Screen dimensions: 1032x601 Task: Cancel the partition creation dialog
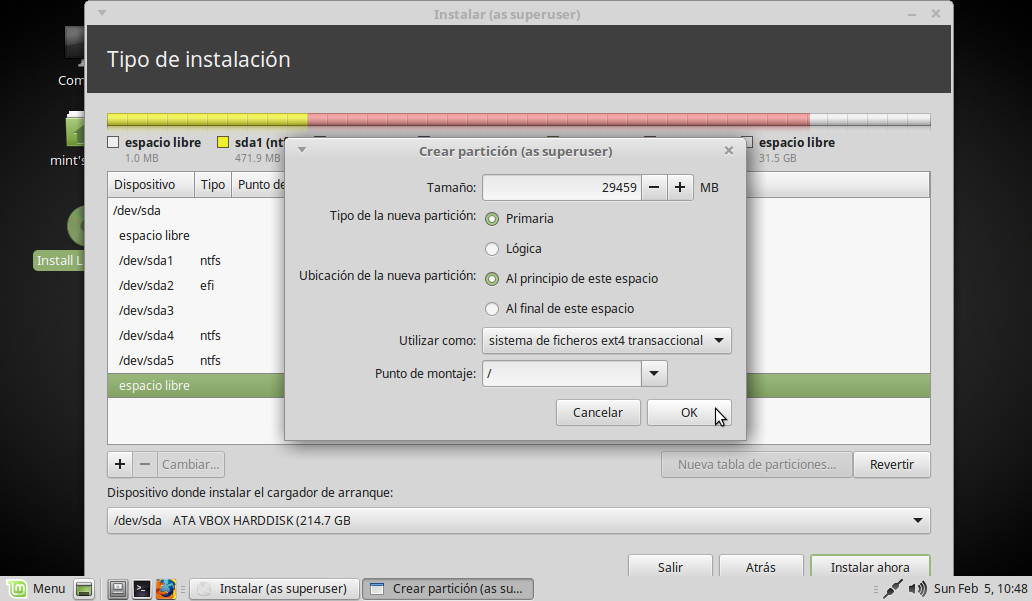pos(597,412)
